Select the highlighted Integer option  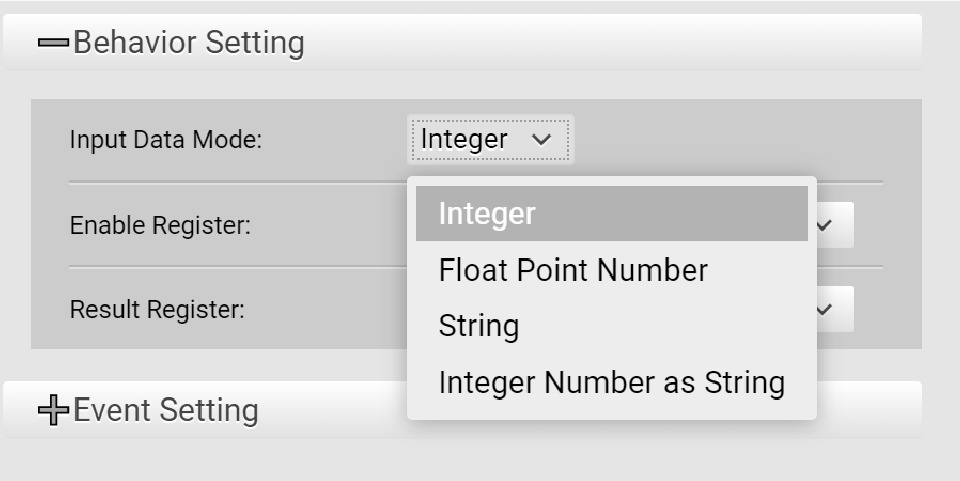pos(611,214)
